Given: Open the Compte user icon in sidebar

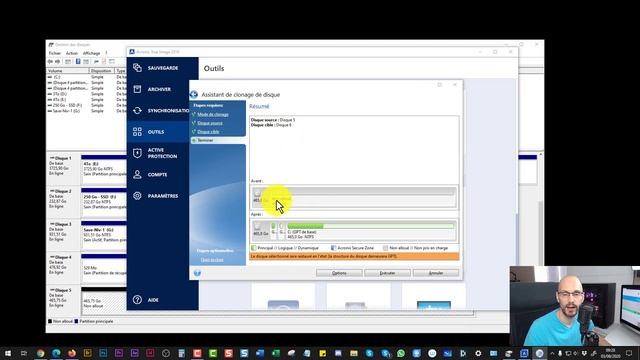Looking at the screenshot, I should pyautogui.click(x=137, y=174).
